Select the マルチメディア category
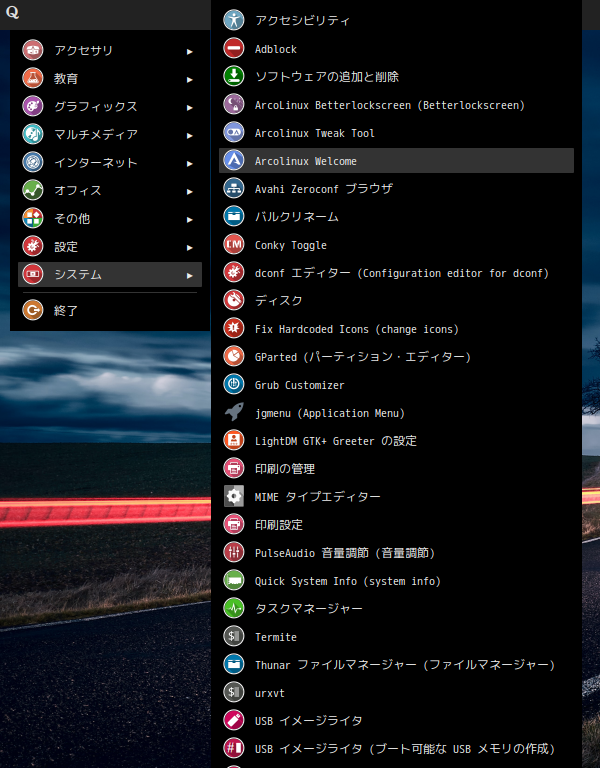This screenshot has width=600, height=768. [x=110, y=134]
